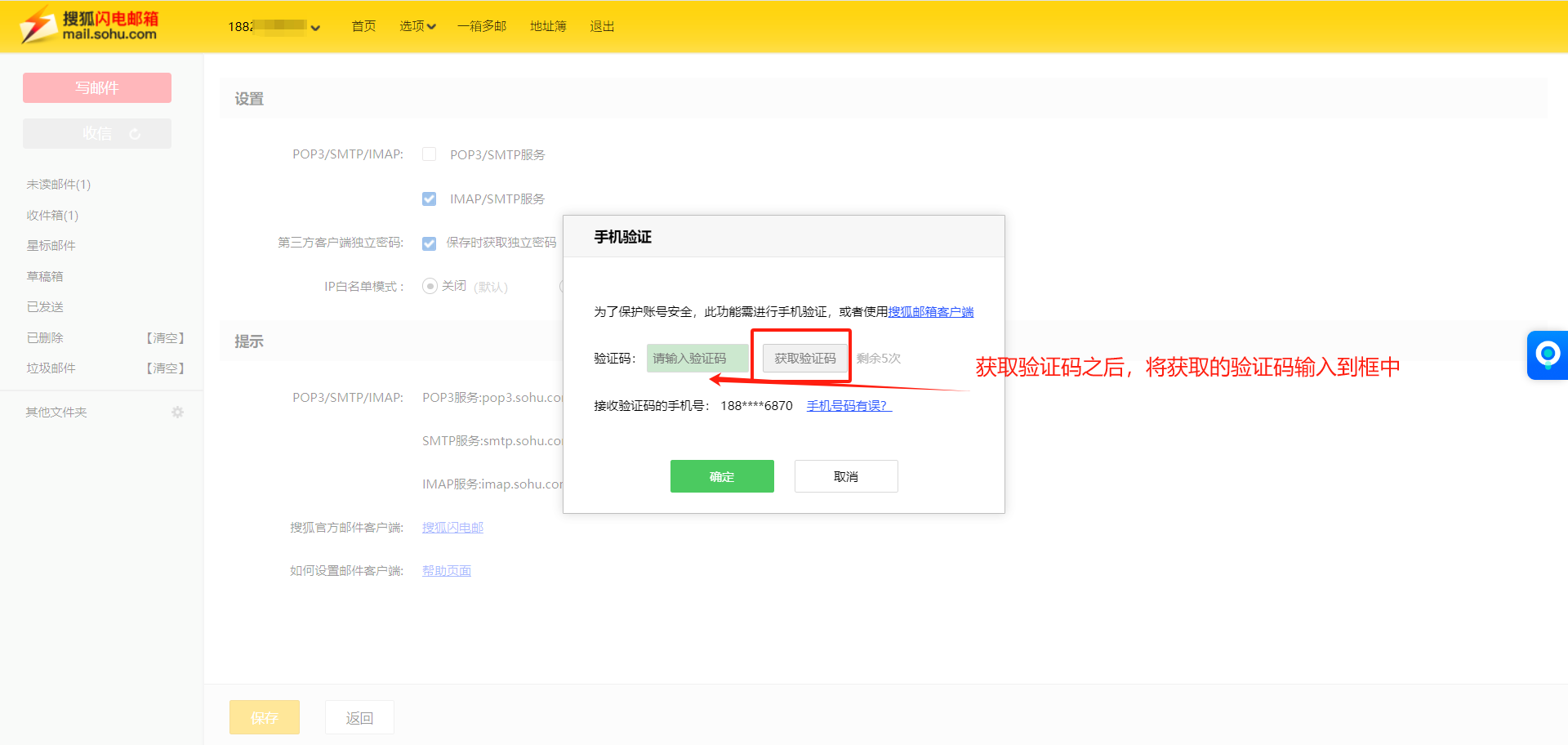Toggle the IMAP/SMTP服务 checkbox
Screen dimensions: 1568x745
pyautogui.click(x=429, y=199)
